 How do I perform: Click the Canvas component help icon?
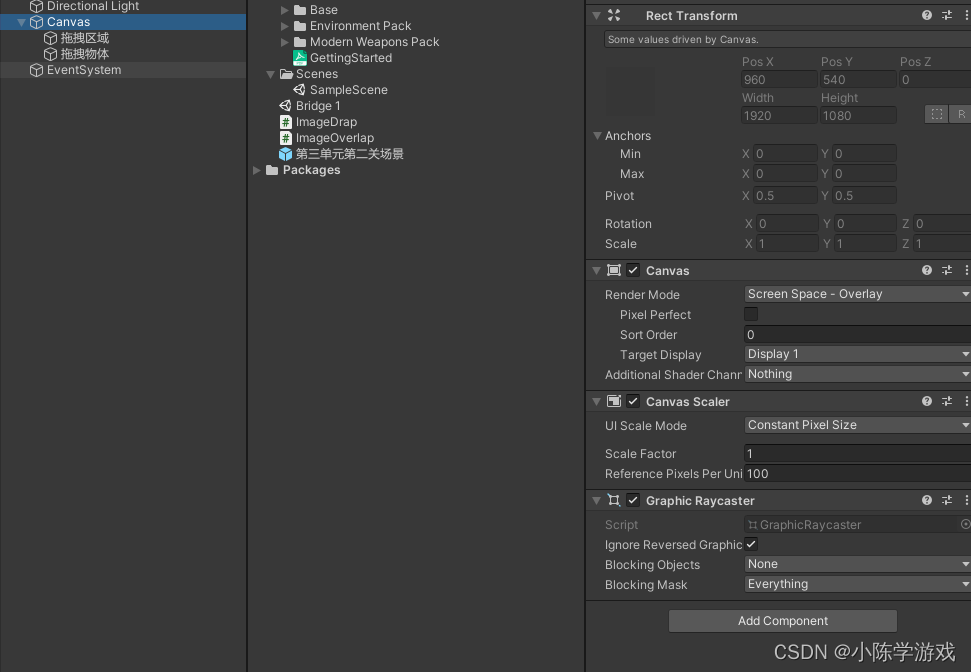926,270
